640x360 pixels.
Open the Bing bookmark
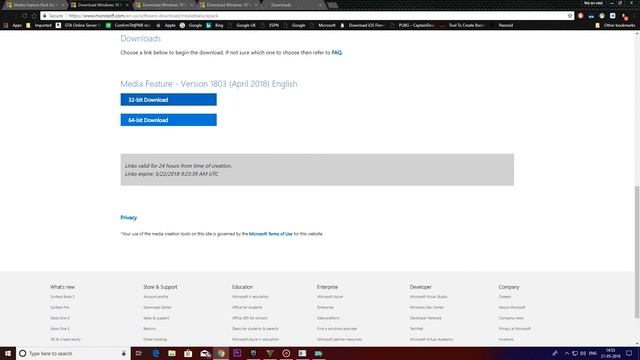(x=215, y=25)
